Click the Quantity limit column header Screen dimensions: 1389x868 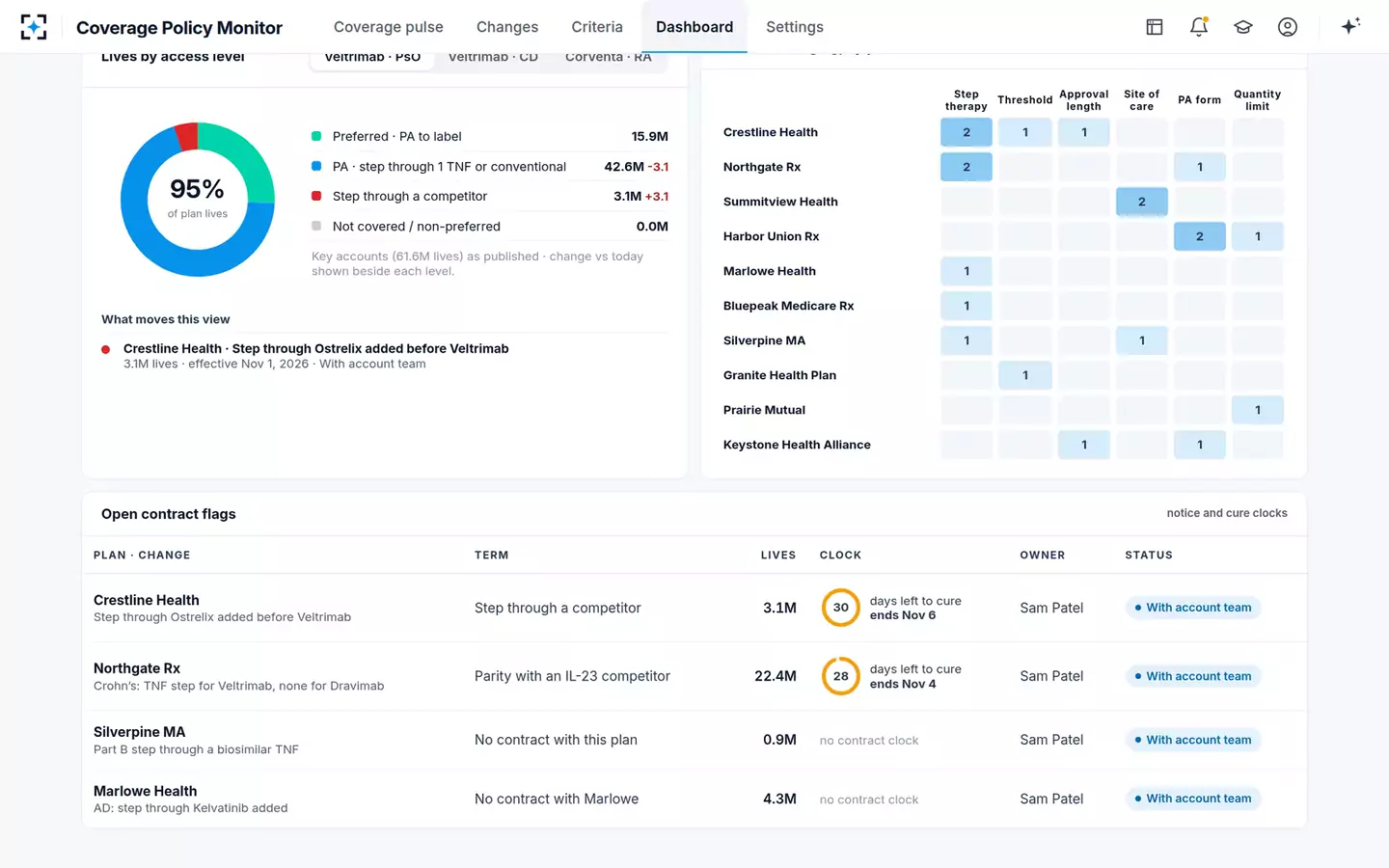point(1258,100)
